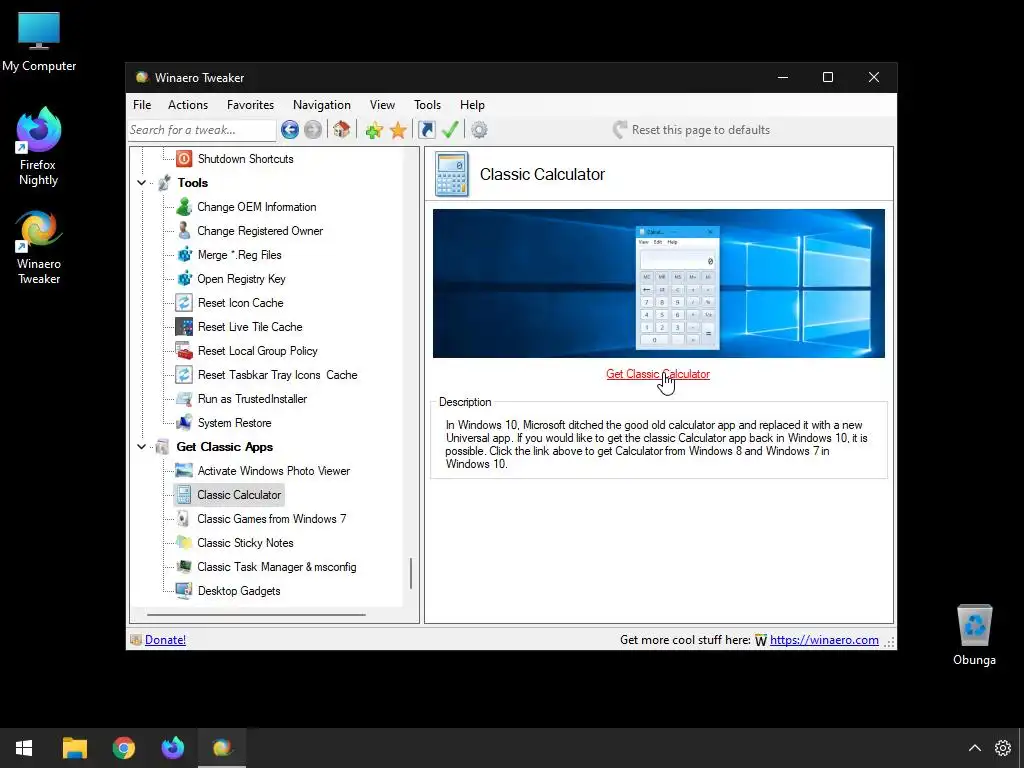1024x768 pixels.
Task: Click the Open Registry Key icon
Action: [x=184, y=279]
